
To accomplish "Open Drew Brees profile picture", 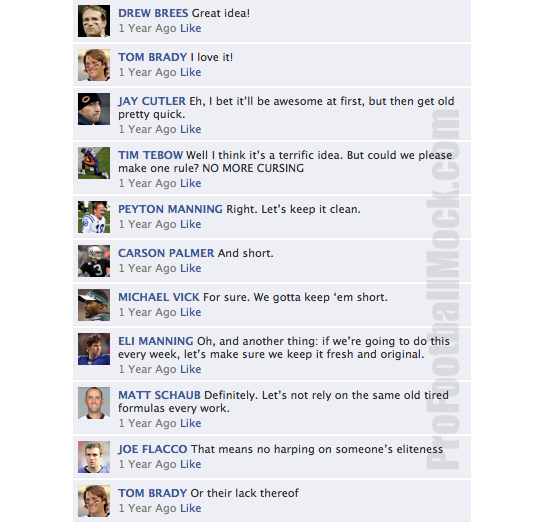I will (94, 21).
